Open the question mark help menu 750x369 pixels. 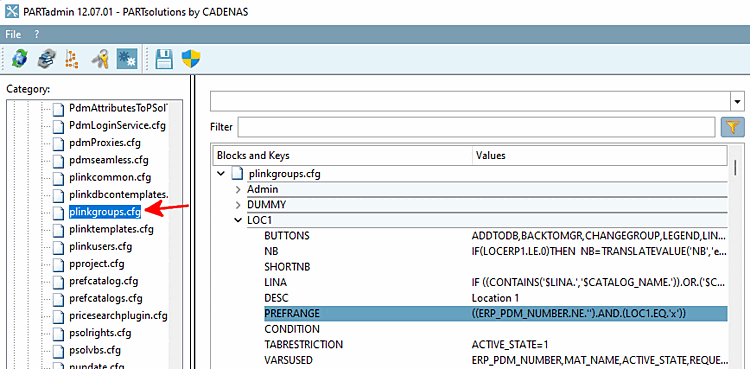pyautogui.click(x=36, y=35)
